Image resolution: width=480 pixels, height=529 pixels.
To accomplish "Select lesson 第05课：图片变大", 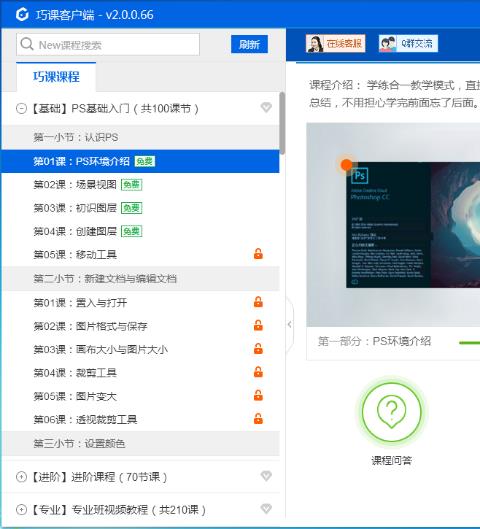I will (x=140, y=396).
